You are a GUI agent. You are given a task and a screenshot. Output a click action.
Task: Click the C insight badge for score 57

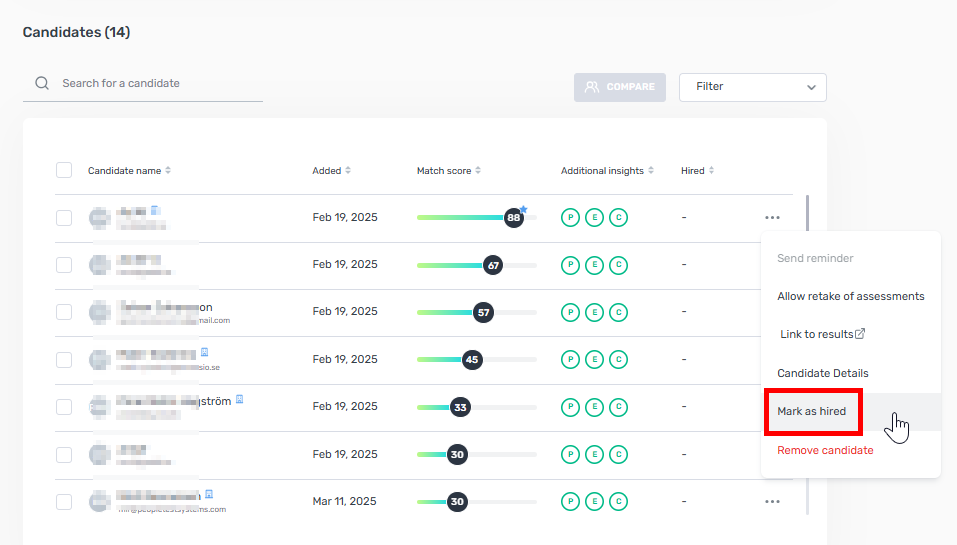pyautogui.click(x=619, y=312)
